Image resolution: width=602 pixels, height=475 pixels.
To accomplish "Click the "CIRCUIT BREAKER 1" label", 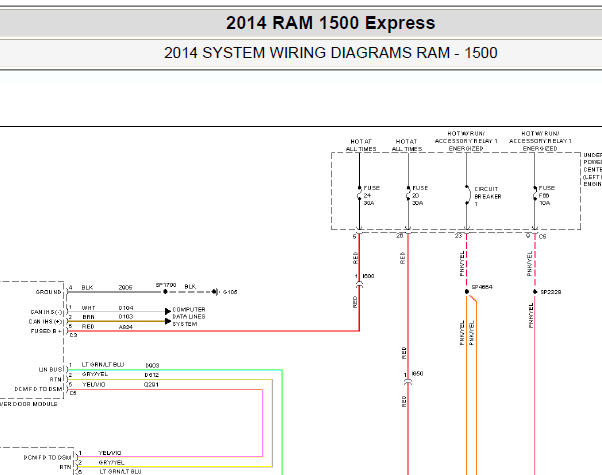I will [x=488, y=196].
